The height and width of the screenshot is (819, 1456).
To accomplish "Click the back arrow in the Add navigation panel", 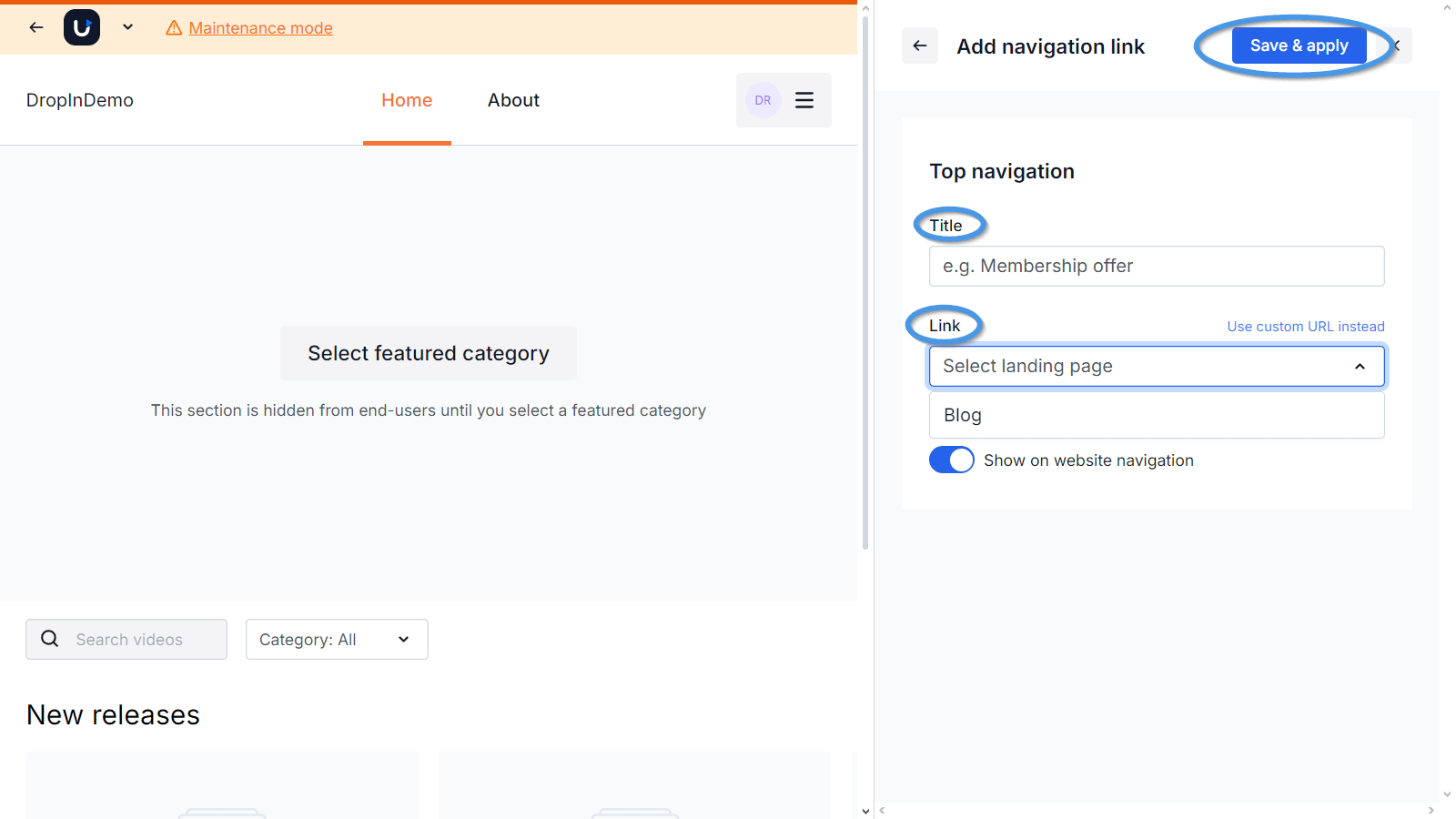I will (x=919, y=45).
